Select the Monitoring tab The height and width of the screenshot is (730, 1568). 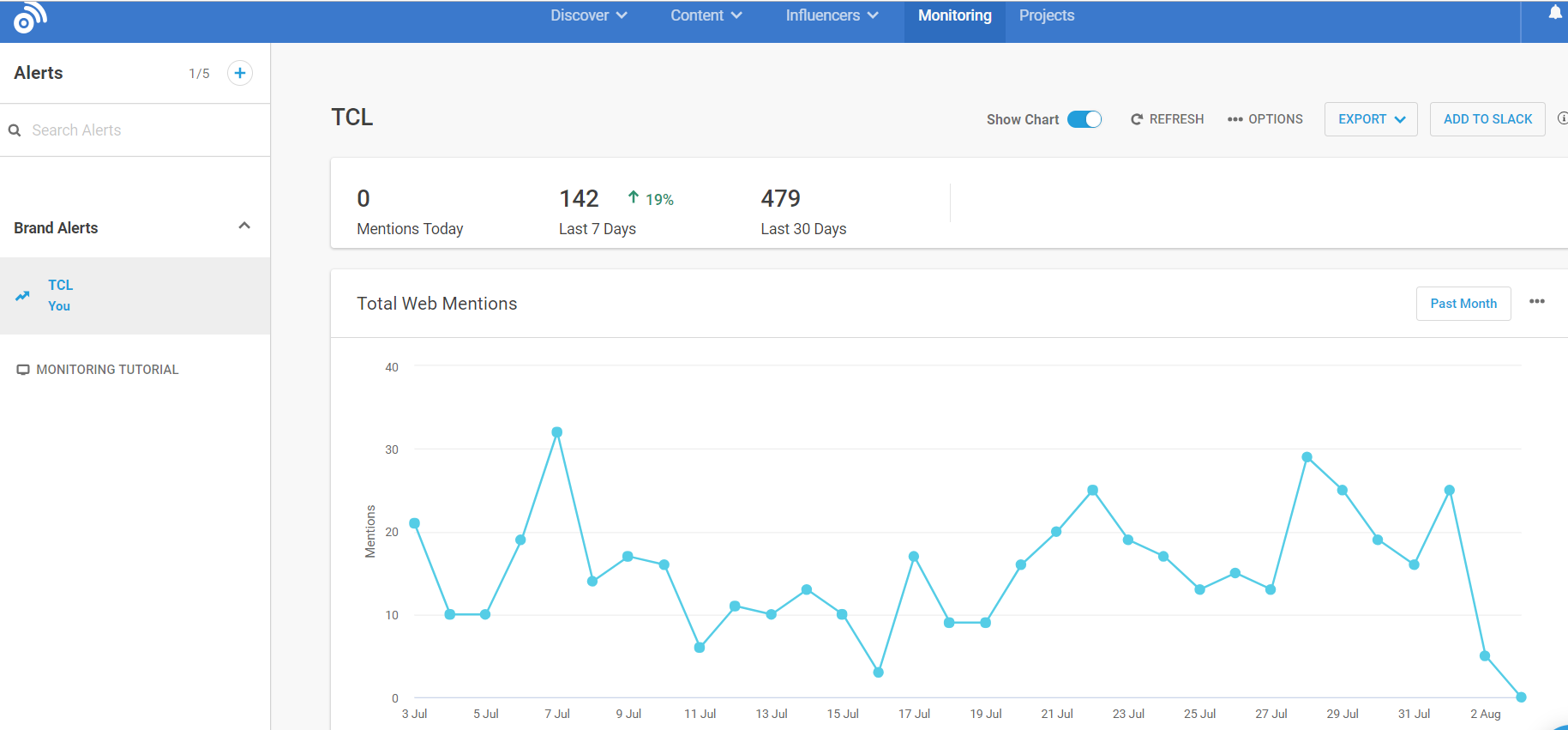click(x=954, y=15)
